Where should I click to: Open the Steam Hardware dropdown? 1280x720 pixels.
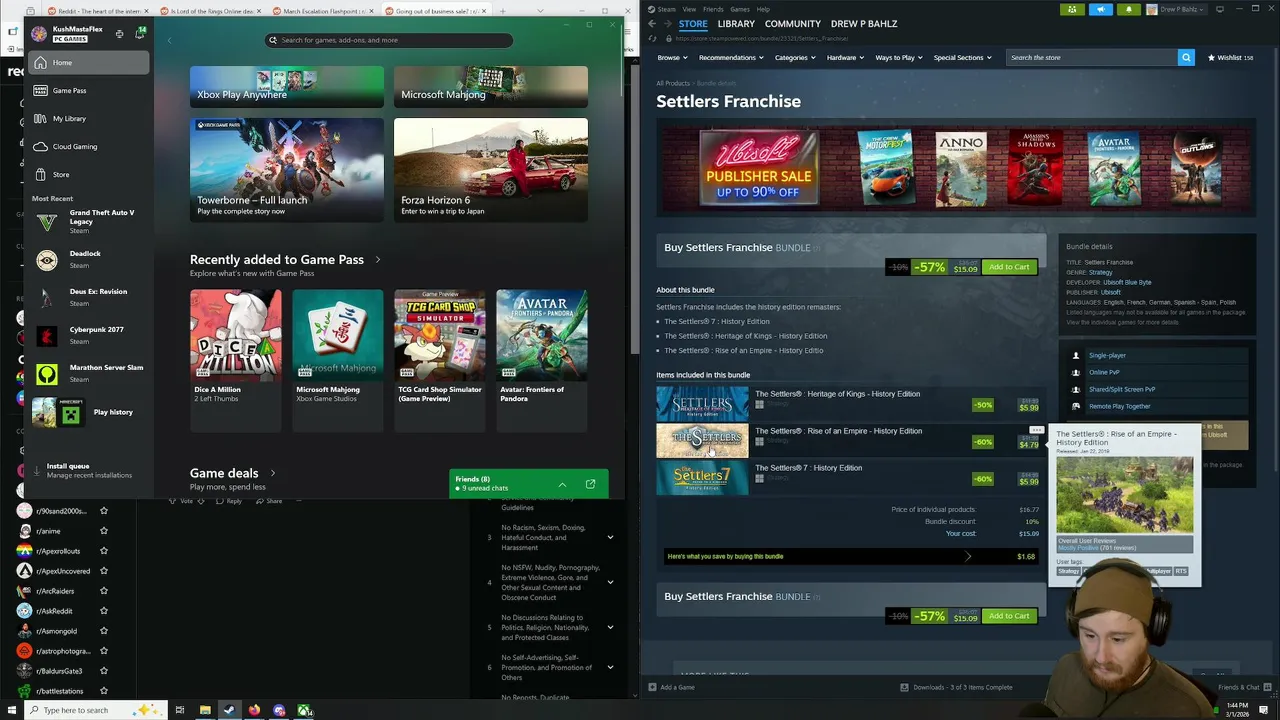tap(845, 58)
